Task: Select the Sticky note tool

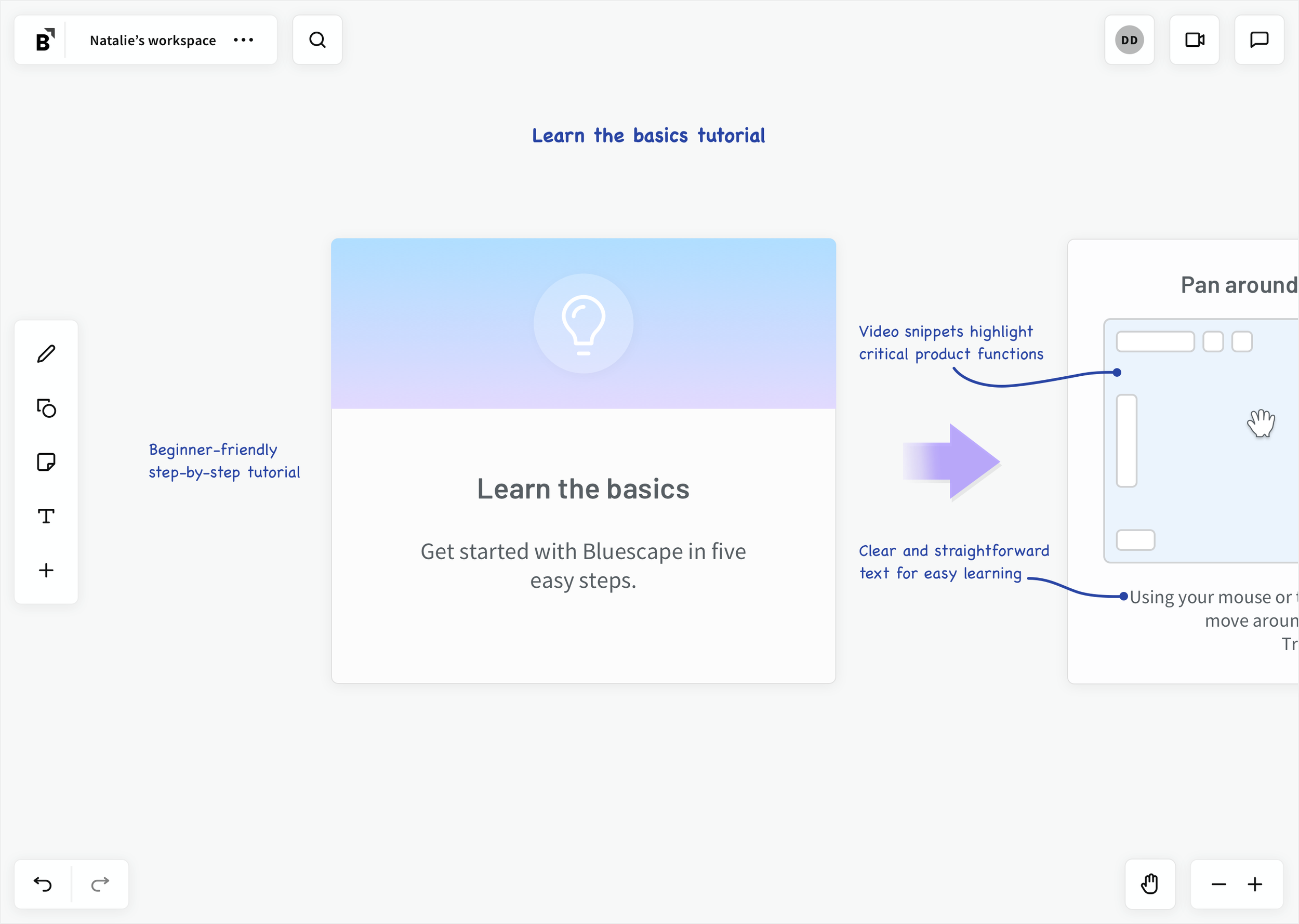Action: tap(46, 462)
